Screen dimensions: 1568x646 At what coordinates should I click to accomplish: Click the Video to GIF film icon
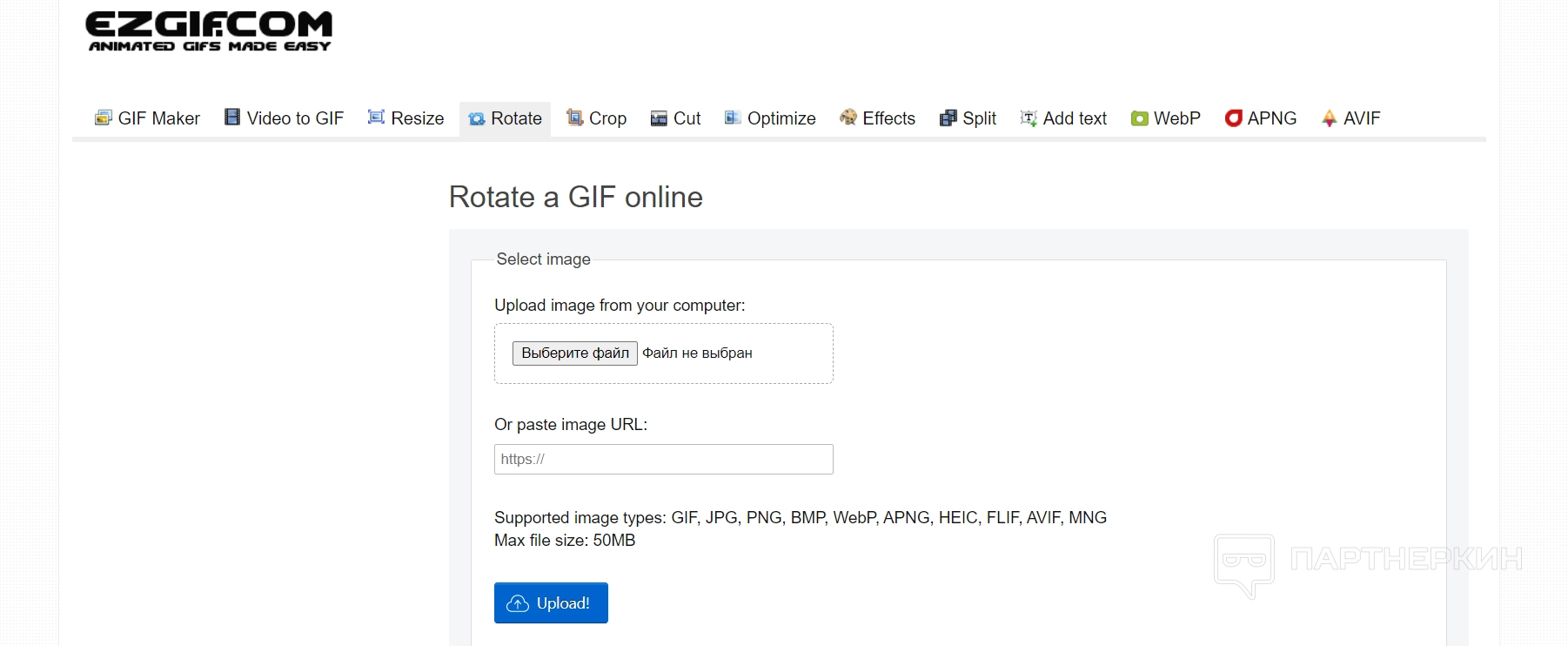(x=232, y=118)
